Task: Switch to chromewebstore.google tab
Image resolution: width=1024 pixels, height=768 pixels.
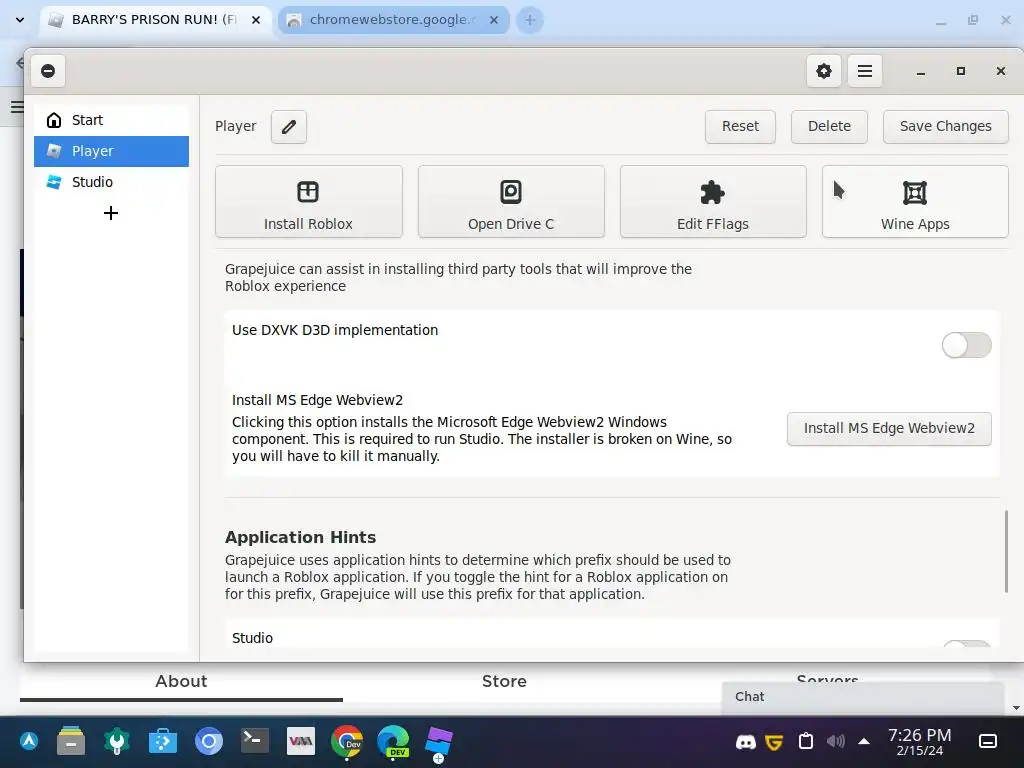Action: (393, 20)
